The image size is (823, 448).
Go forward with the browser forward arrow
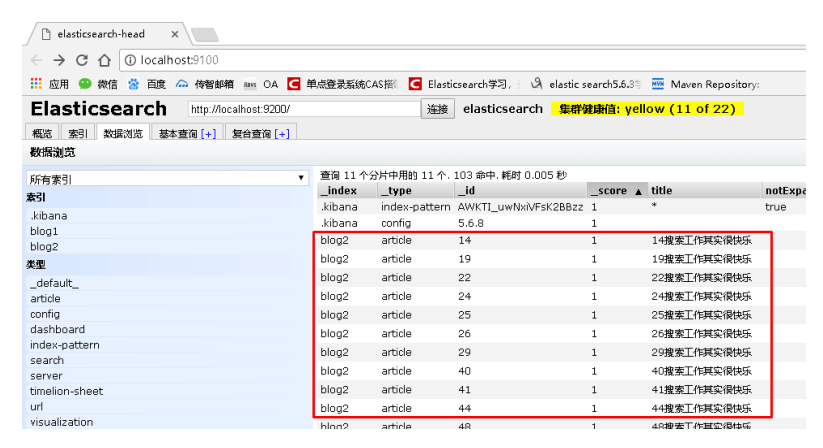[59, 60]
